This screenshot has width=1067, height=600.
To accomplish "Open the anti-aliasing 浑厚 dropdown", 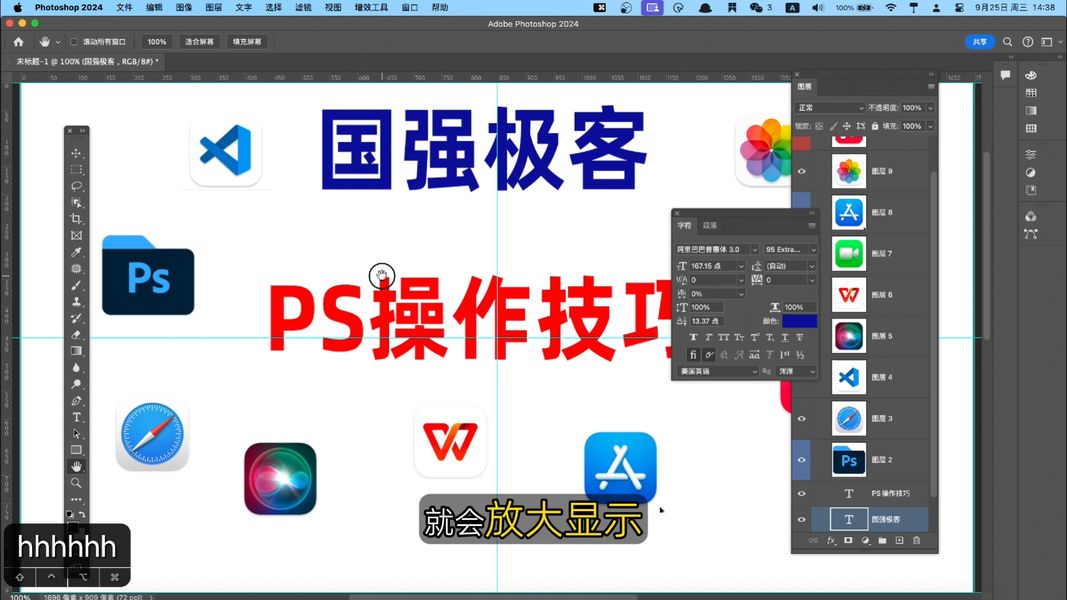I will click(x=796, y=371).
